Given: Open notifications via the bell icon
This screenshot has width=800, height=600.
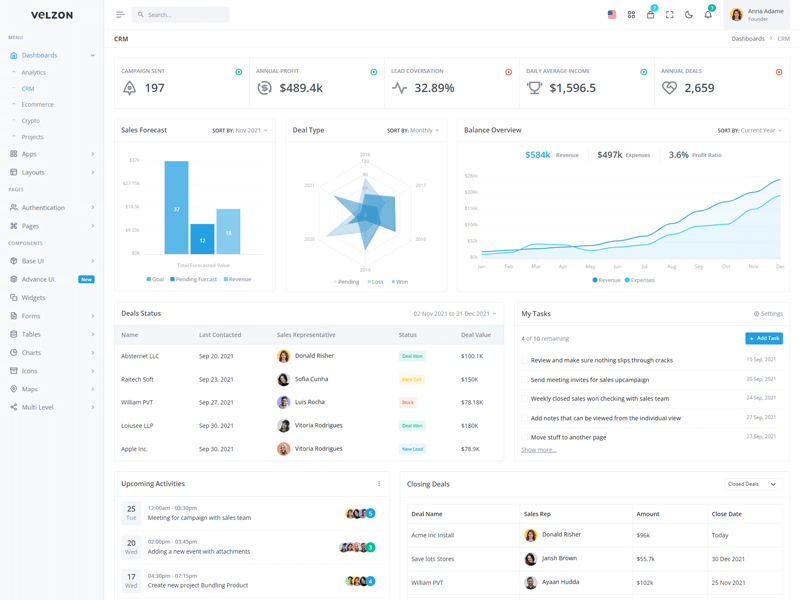Looking at the screenshot, I should [x=707, y=14].
